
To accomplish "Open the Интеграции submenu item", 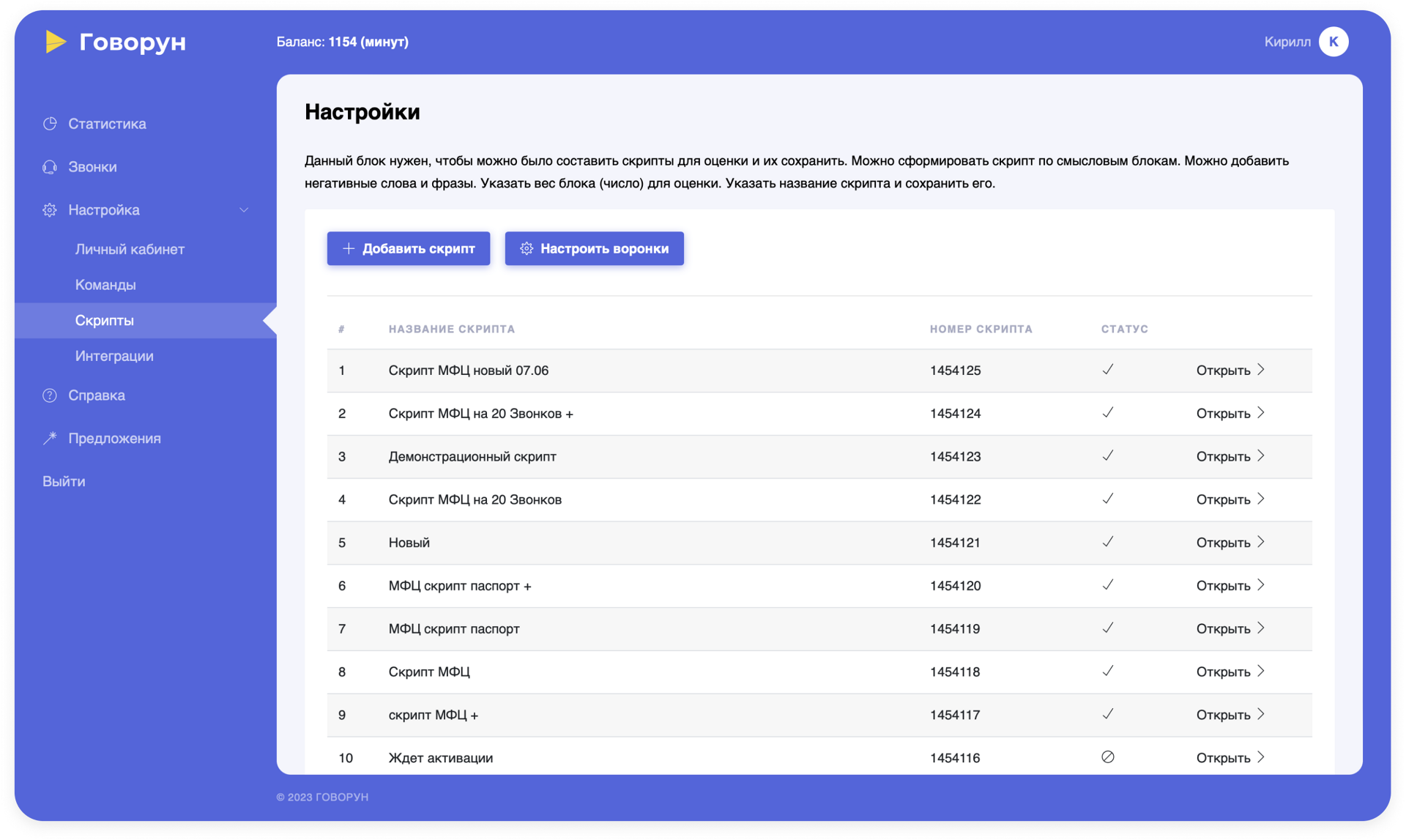I will click(x=114, y=356).
